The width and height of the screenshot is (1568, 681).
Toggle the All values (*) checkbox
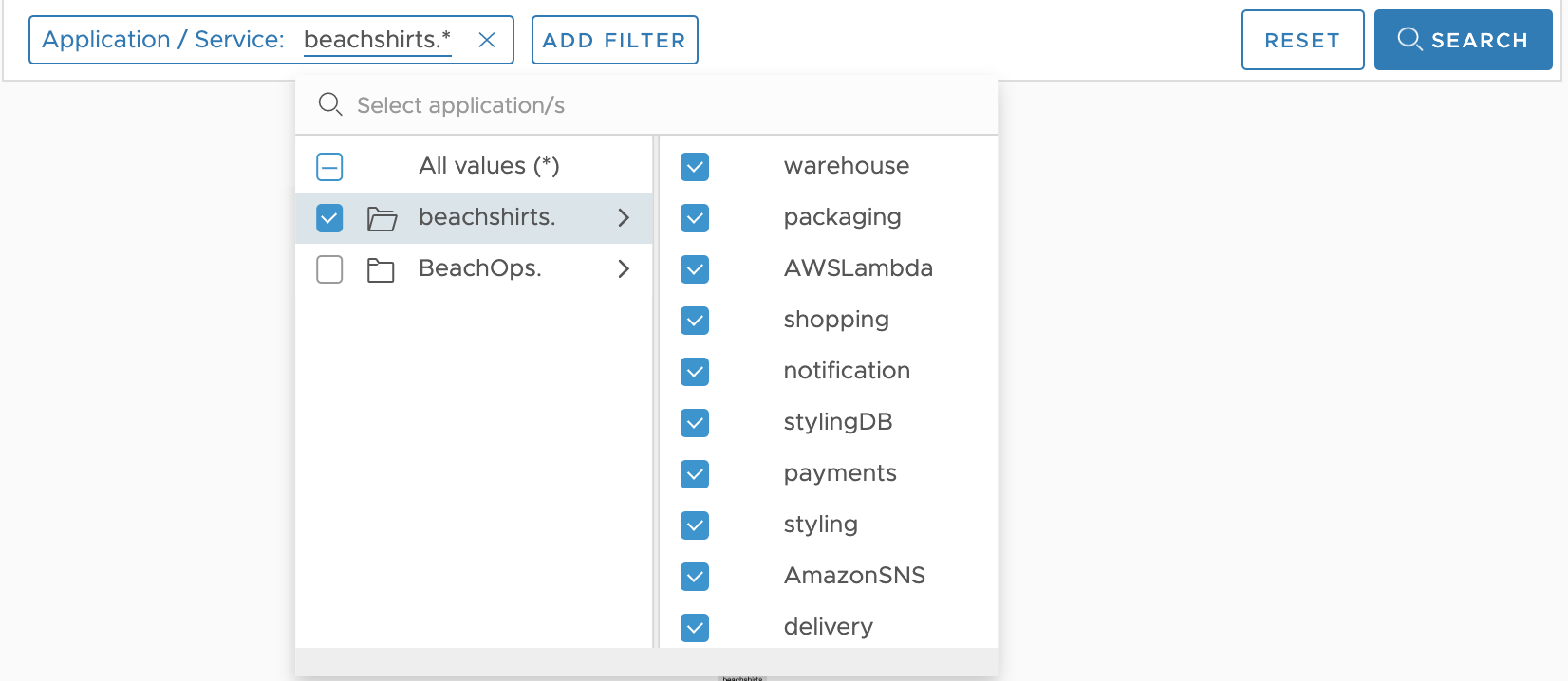[329, 167]
